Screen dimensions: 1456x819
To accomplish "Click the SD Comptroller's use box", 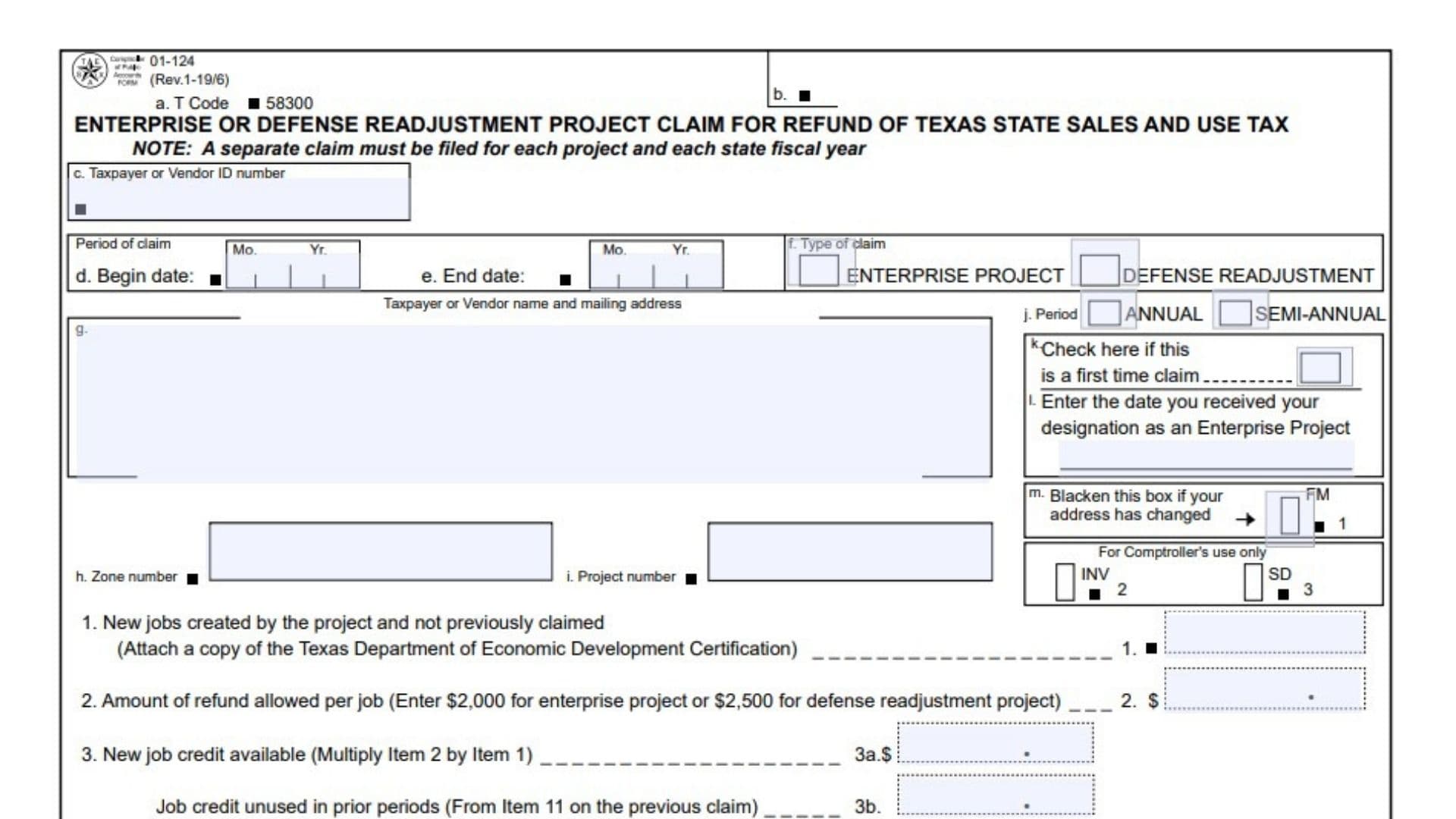I will [1253, 582].
